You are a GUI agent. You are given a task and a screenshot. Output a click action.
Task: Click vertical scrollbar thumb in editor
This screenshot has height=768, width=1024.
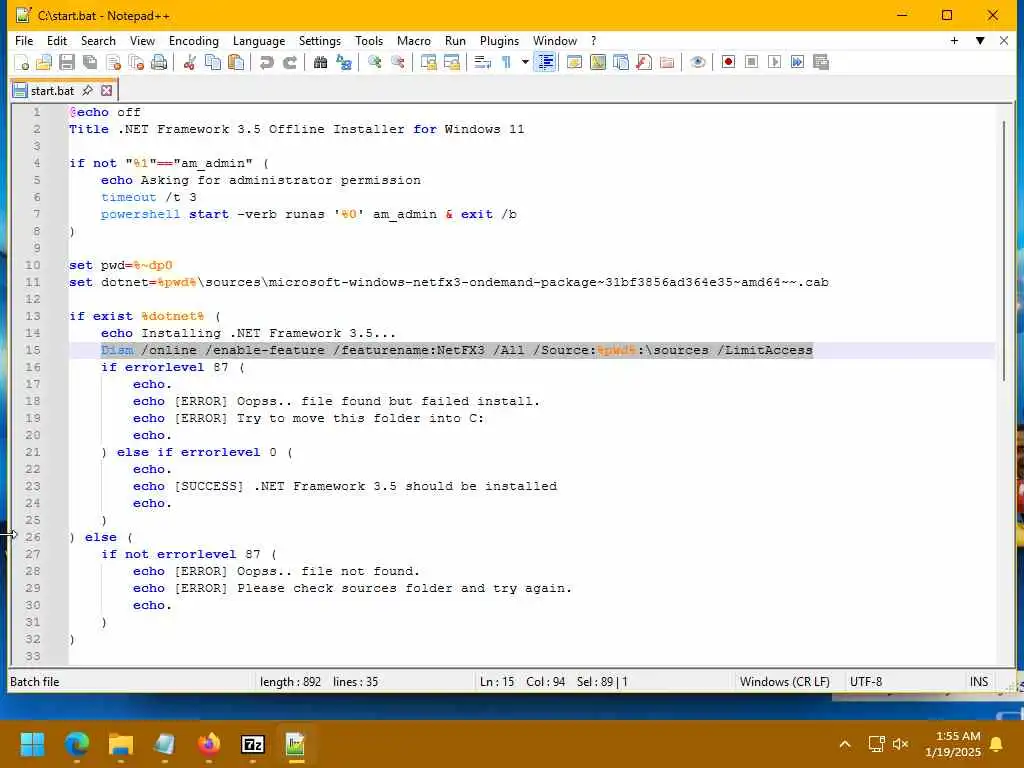click(1006, 251)
